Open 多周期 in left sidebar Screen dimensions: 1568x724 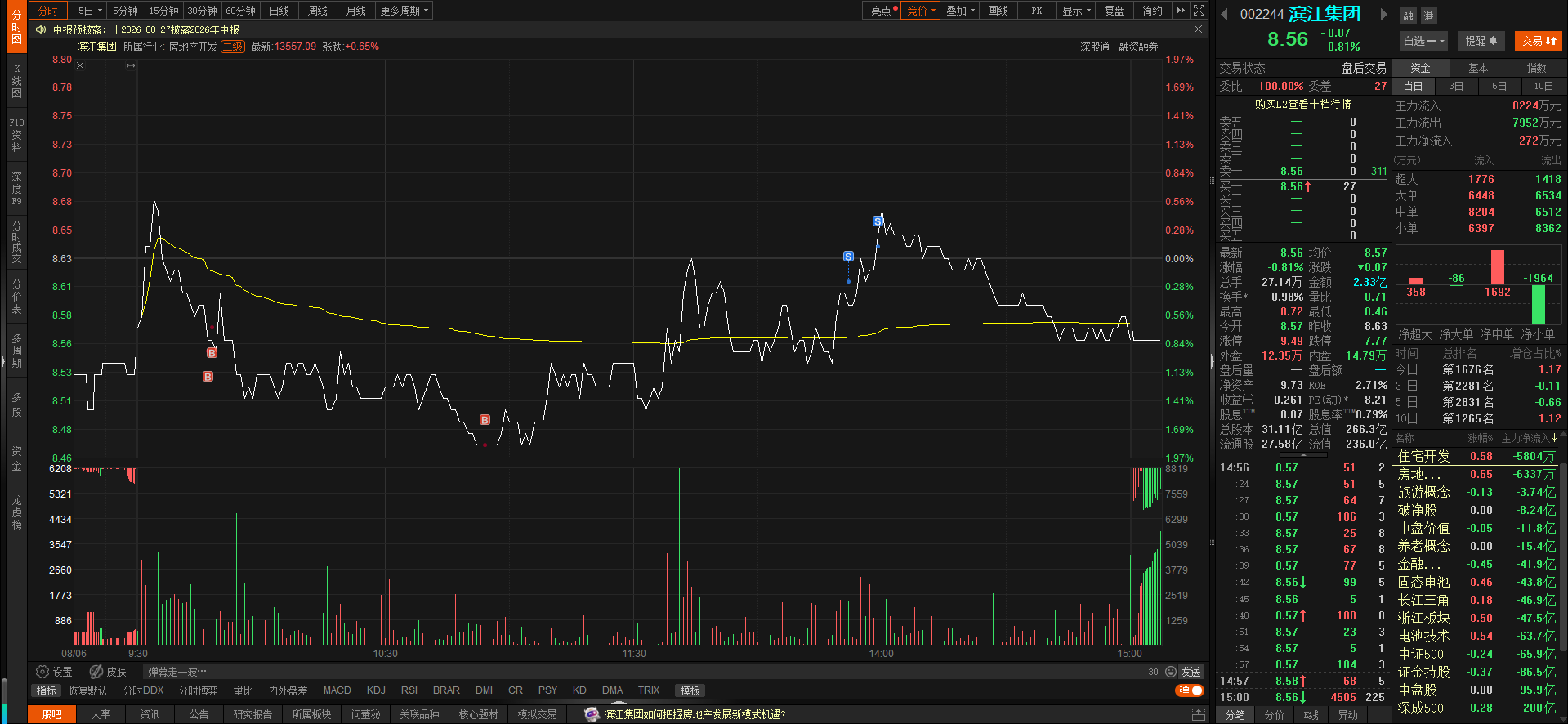pos(16,351)
